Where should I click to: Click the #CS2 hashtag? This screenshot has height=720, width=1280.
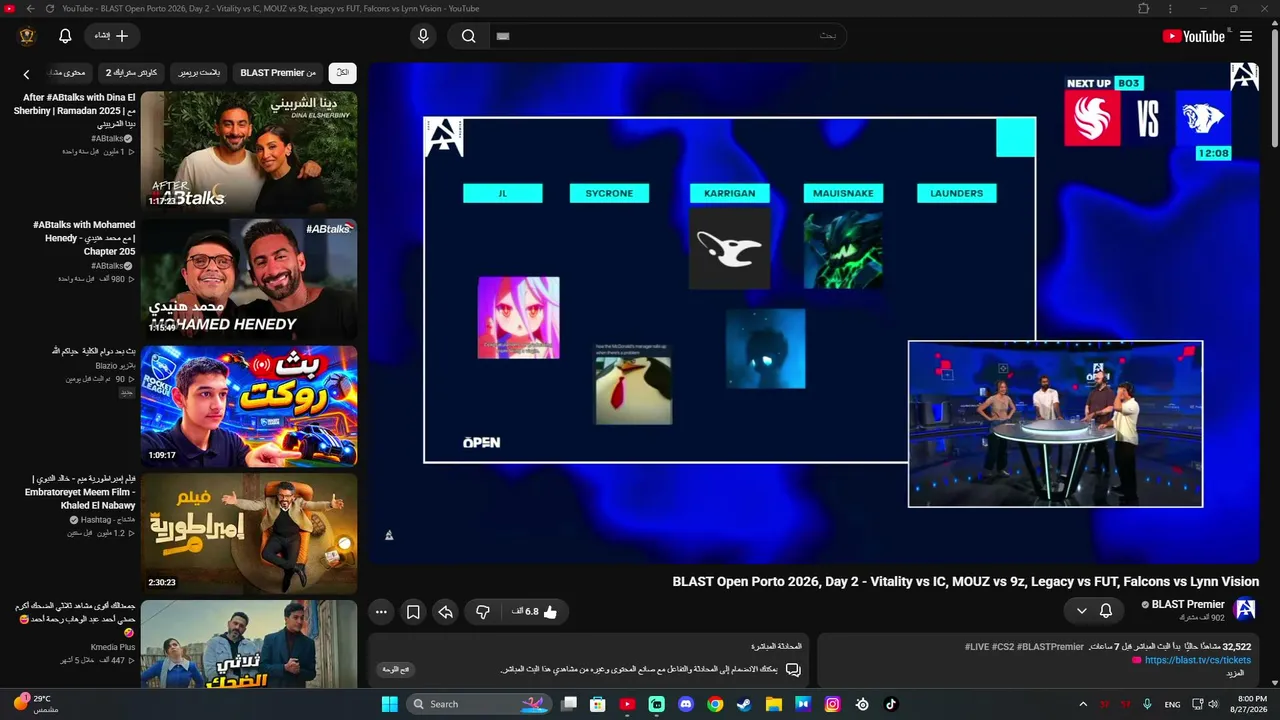point(1003,647)
